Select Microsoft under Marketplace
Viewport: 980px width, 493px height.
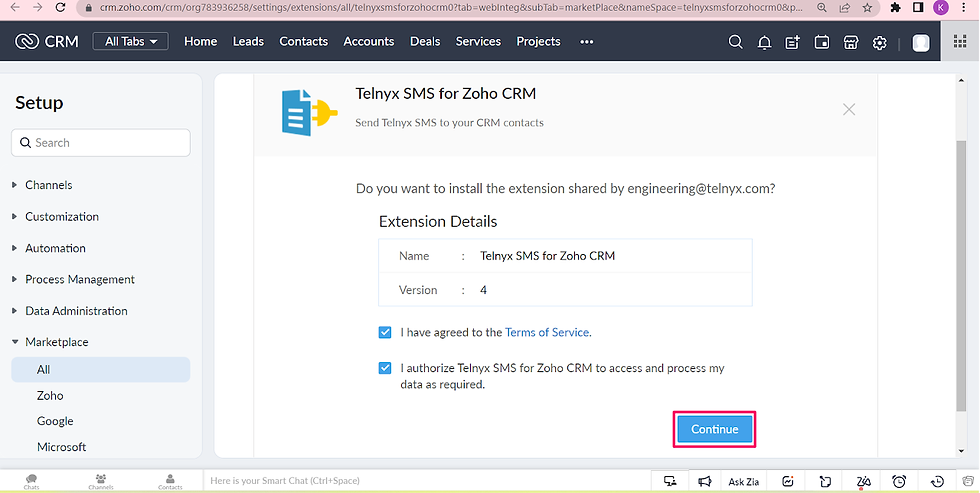pyautogui.click(x=61, y=447)
